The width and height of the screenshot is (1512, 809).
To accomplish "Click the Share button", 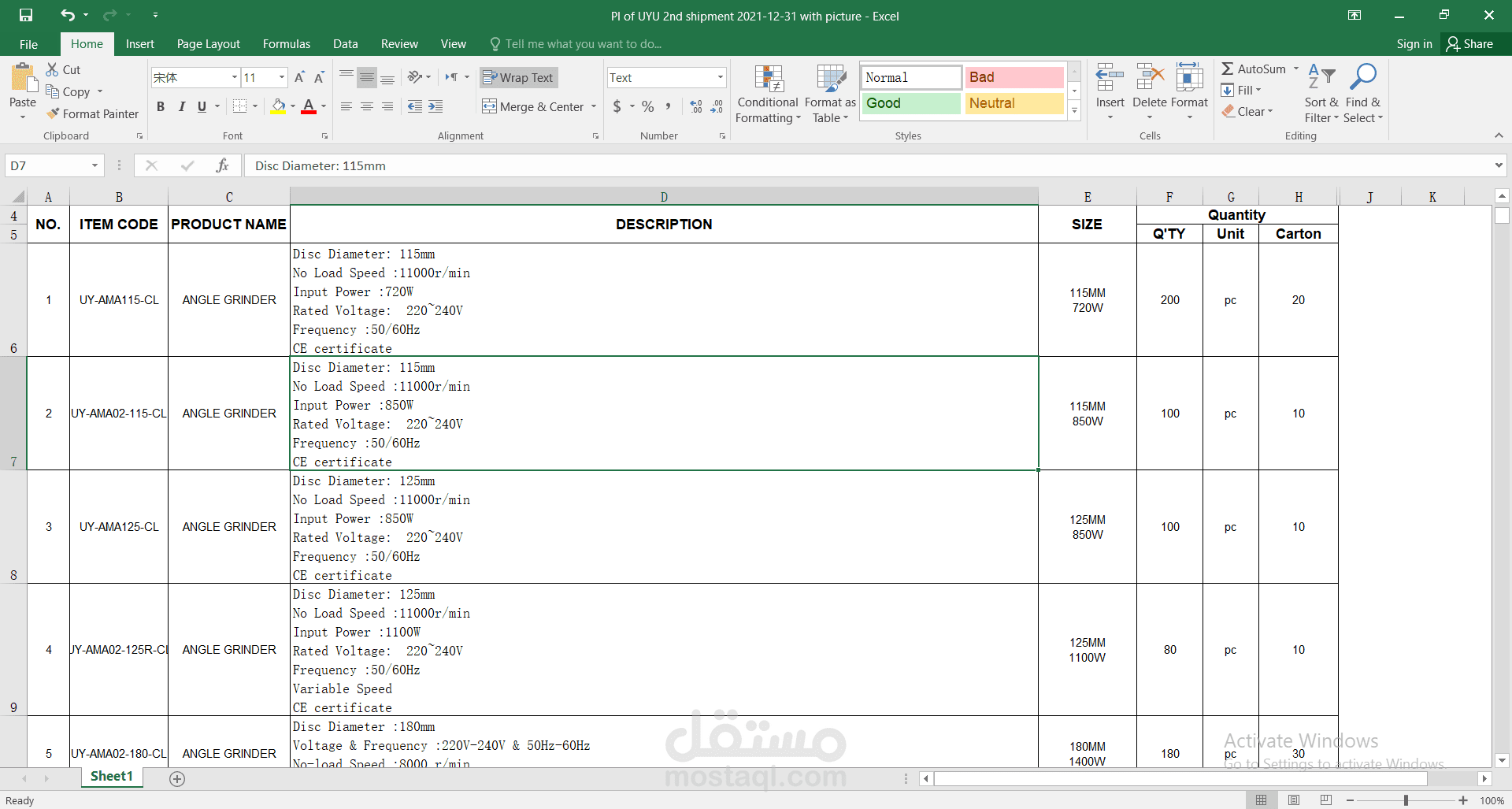I will point(1469,44).
